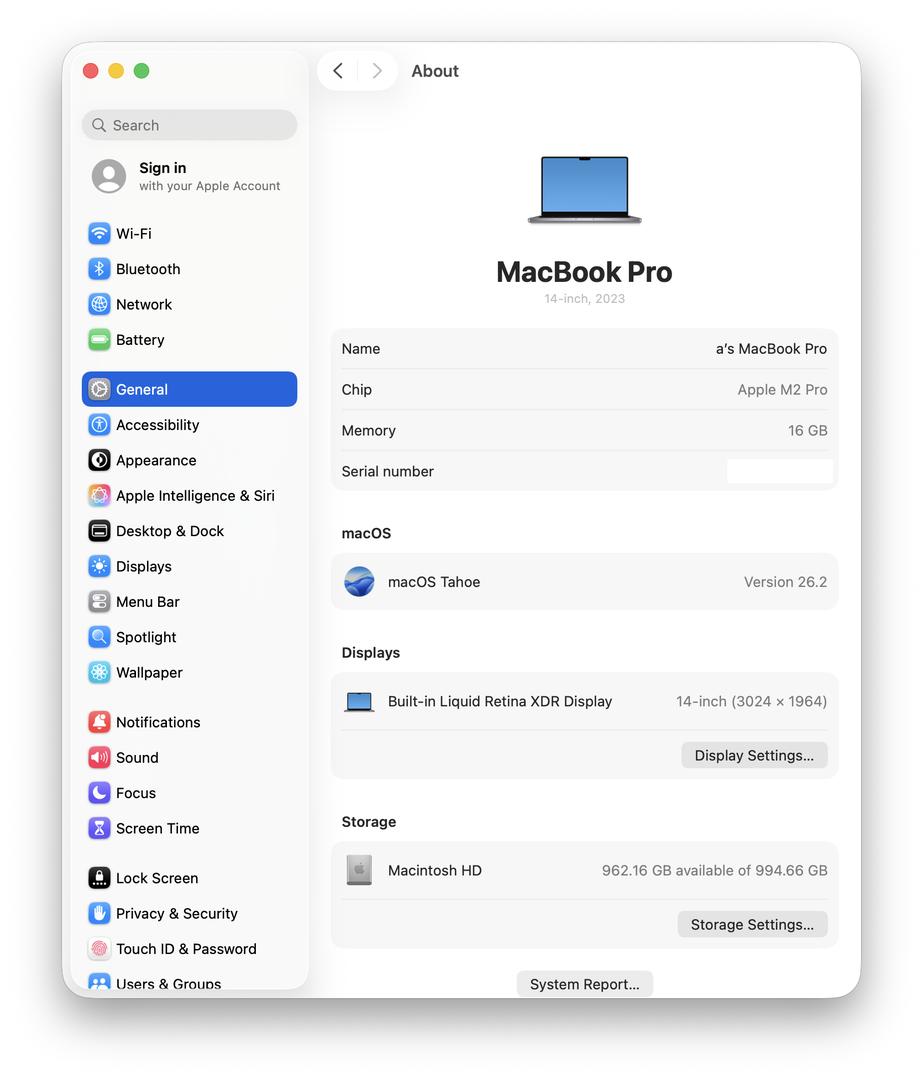
Task: Click the Notifications bell icon
Action: (99, 722)
